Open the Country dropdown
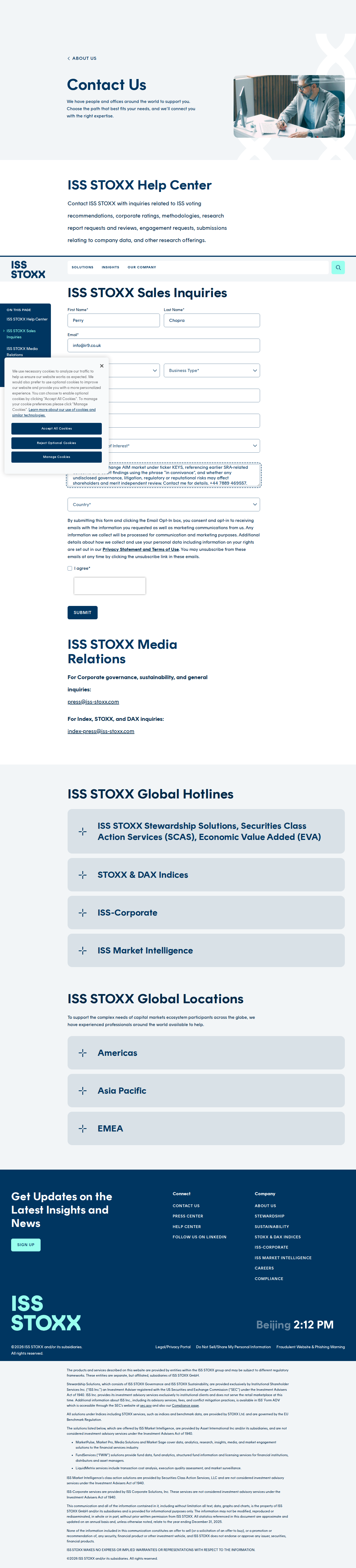This screenshot has height=1568, width=356. point(164,505)
